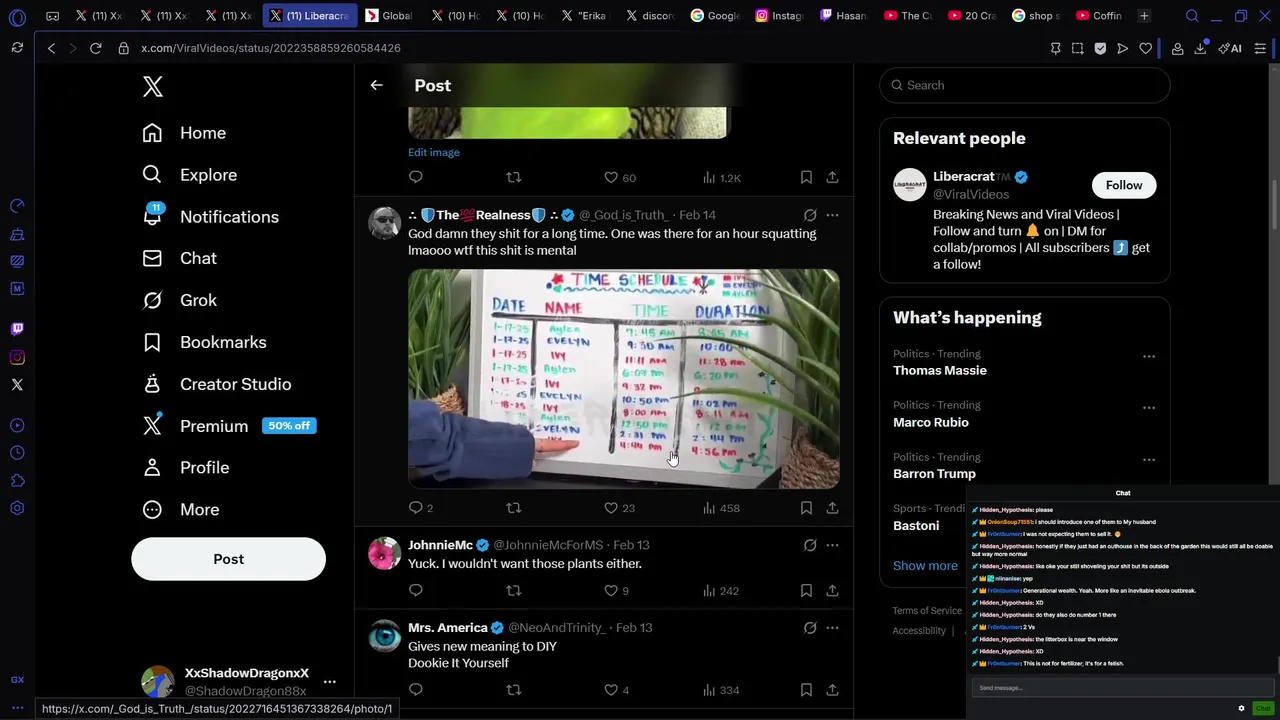Open more options on The Realness post
Screen dimensions: 1280x720
(832, 215)
